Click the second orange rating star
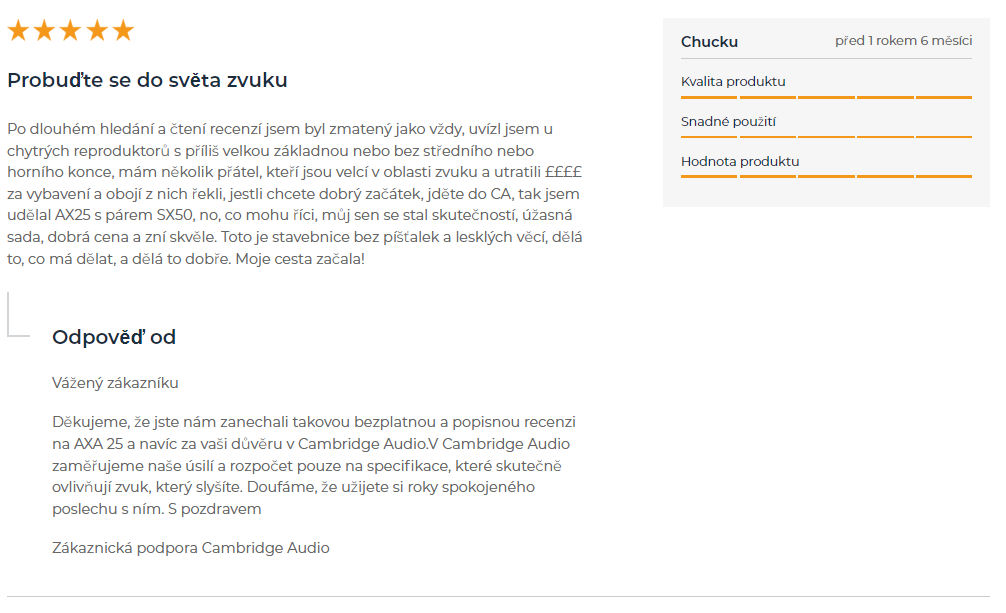Screen dimensions: 1006x613 coord(44,30)
